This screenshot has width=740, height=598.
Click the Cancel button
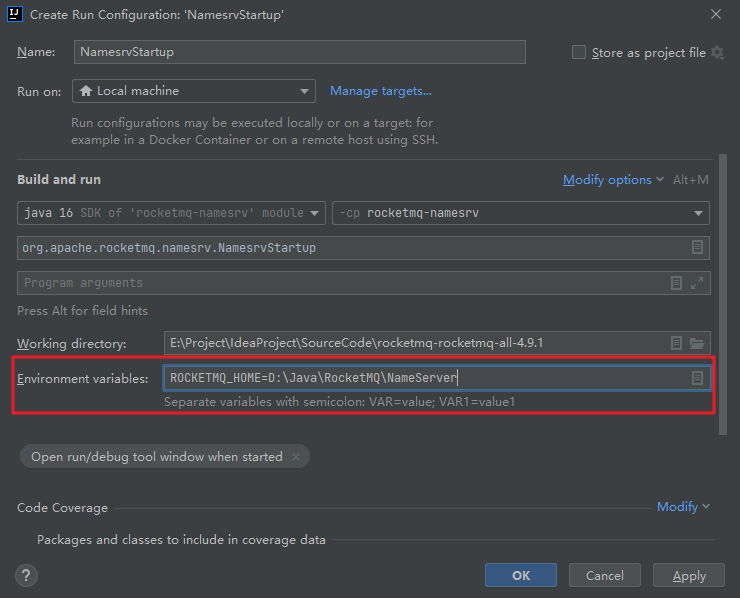click(x=605, y=575)
